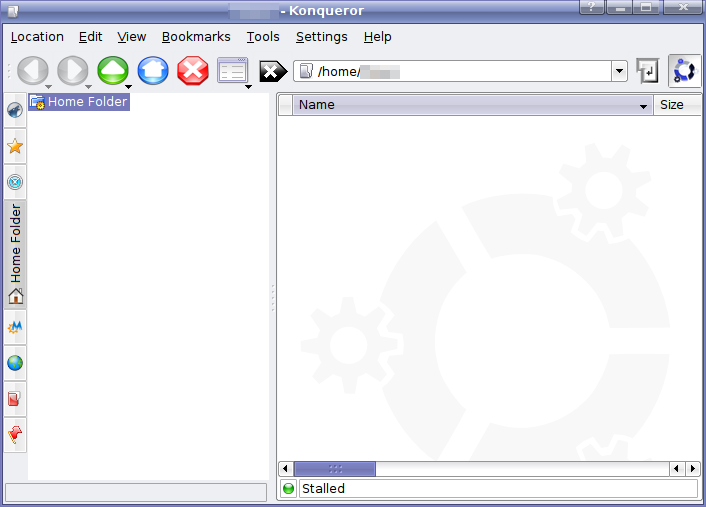
Task: Click the green link-view status indicator
Action: [289, 489]
